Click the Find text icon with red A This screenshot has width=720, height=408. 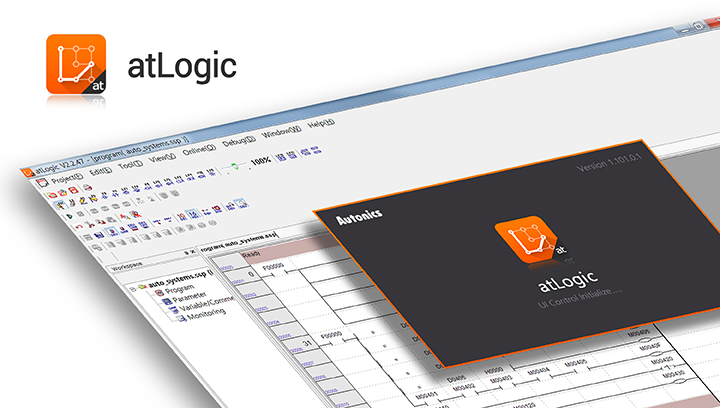[125, 216]
